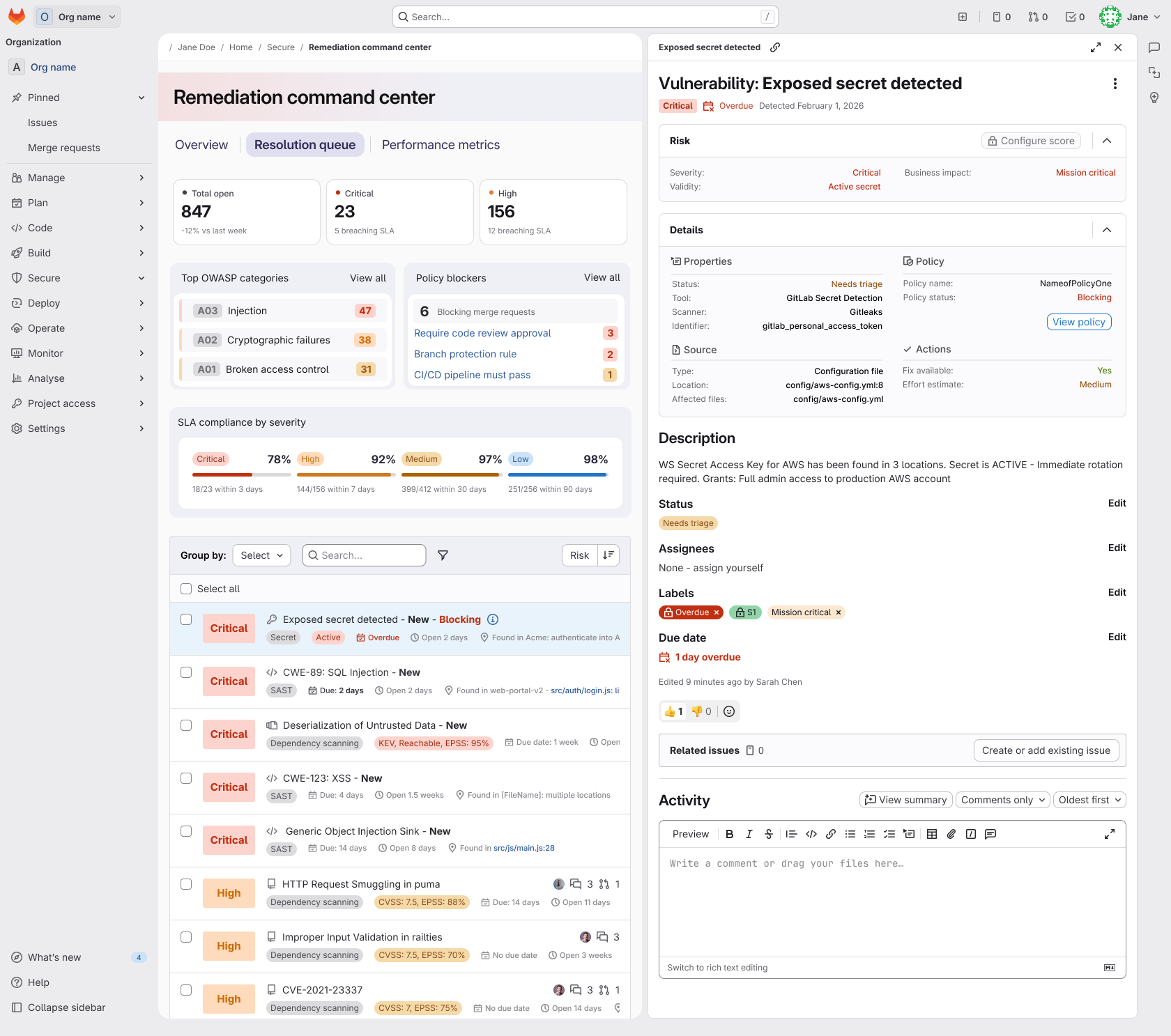Insert code in comment editor
The image size is (1171, 1036).
811,834
